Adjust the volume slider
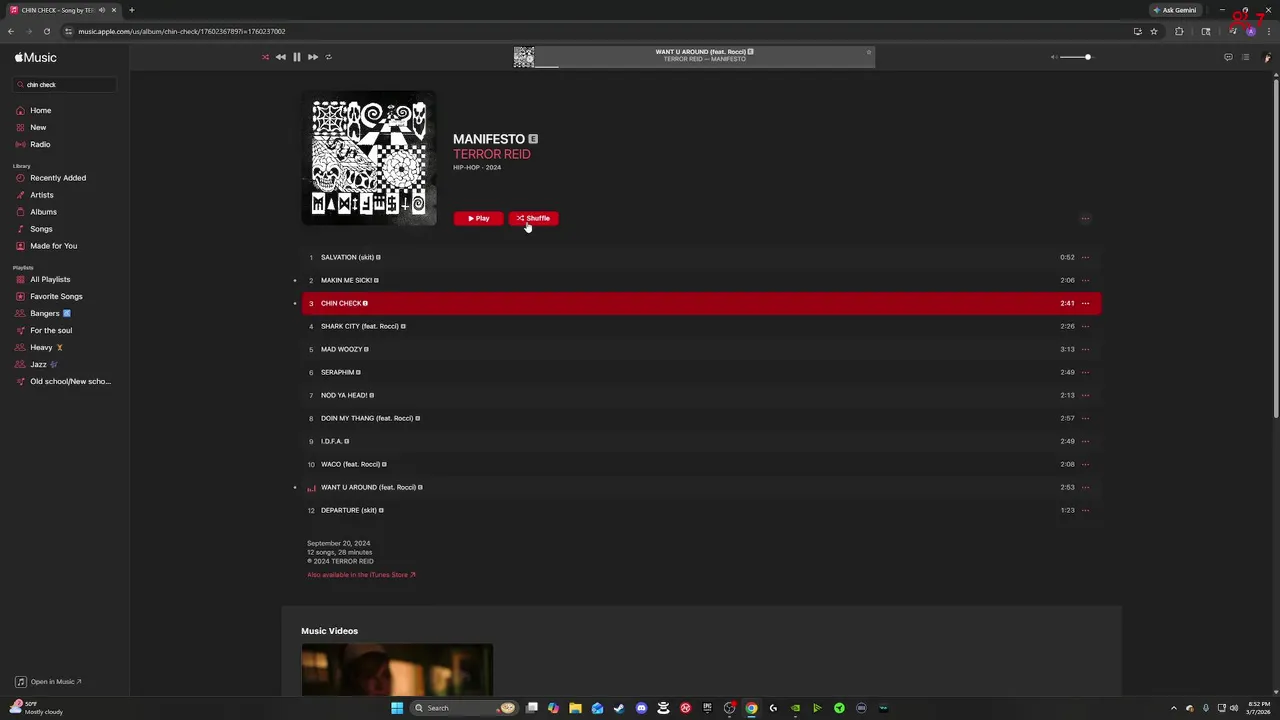Image resolution: width=1280 pixels, height=720 pixels. [x=1075, y=57]
